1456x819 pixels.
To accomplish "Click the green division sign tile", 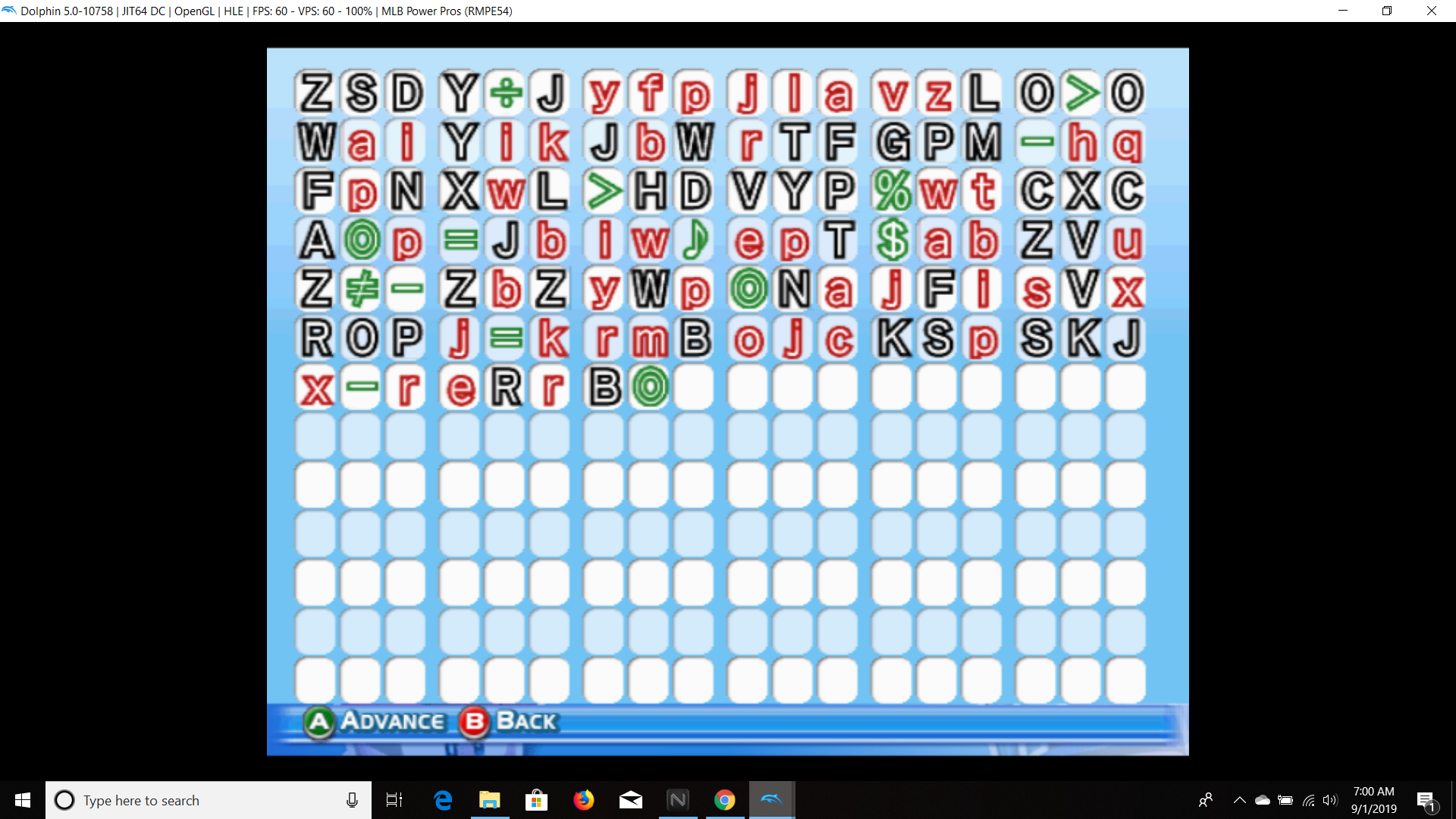I will 506,93.
